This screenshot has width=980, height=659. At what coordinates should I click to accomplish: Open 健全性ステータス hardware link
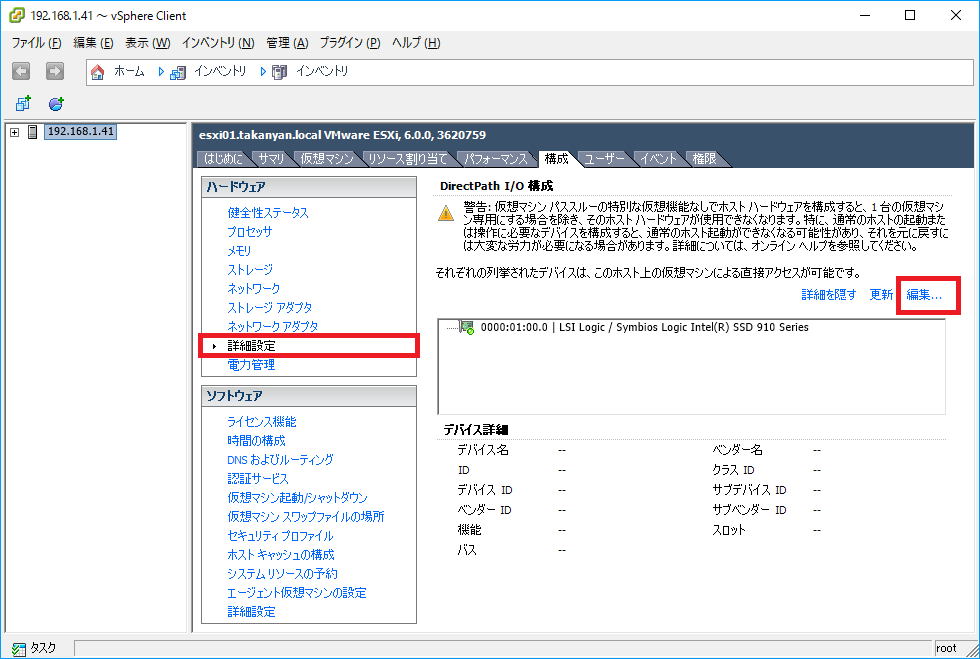[268, 213]
